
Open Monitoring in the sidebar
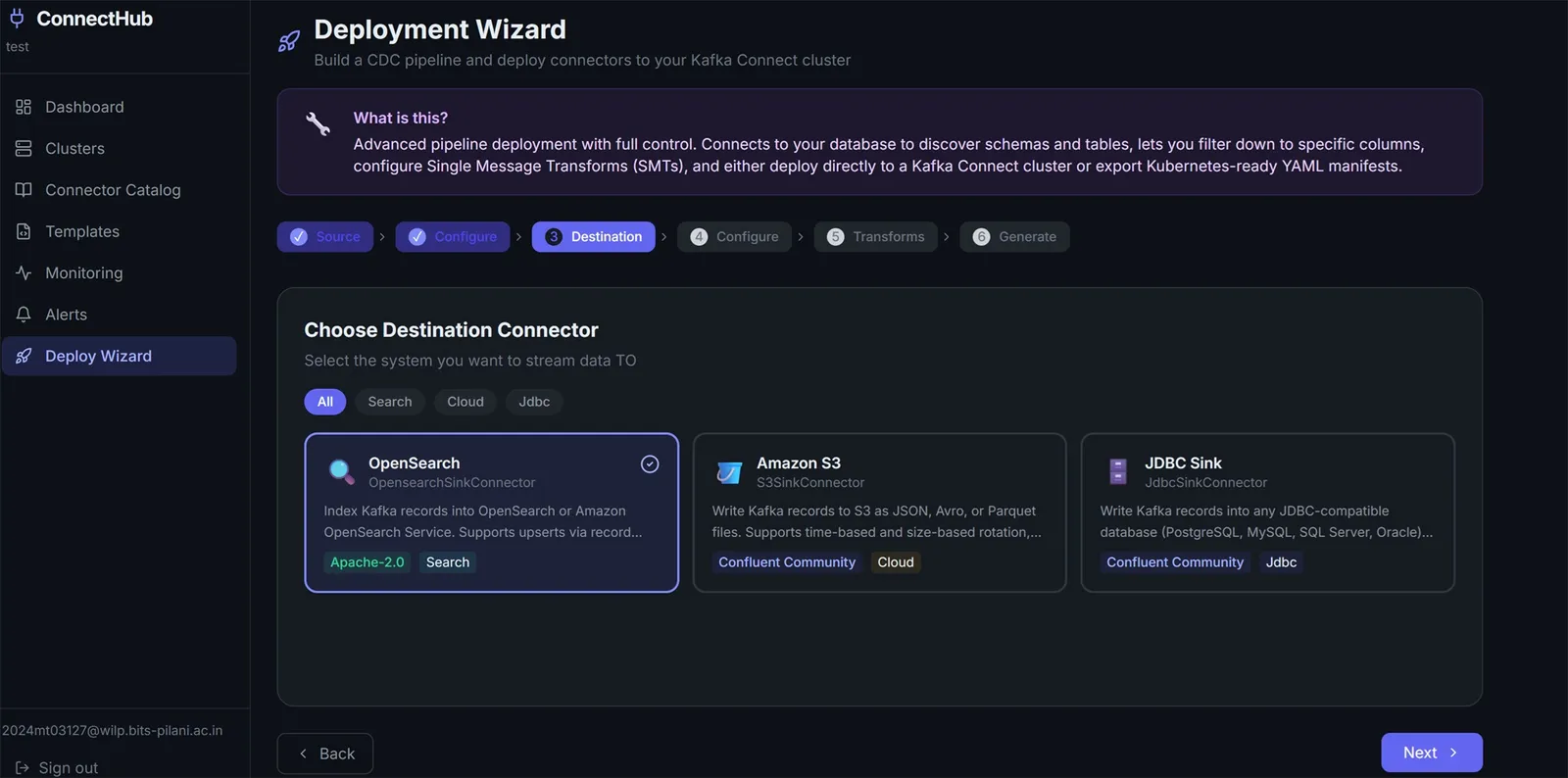[120, 273]
